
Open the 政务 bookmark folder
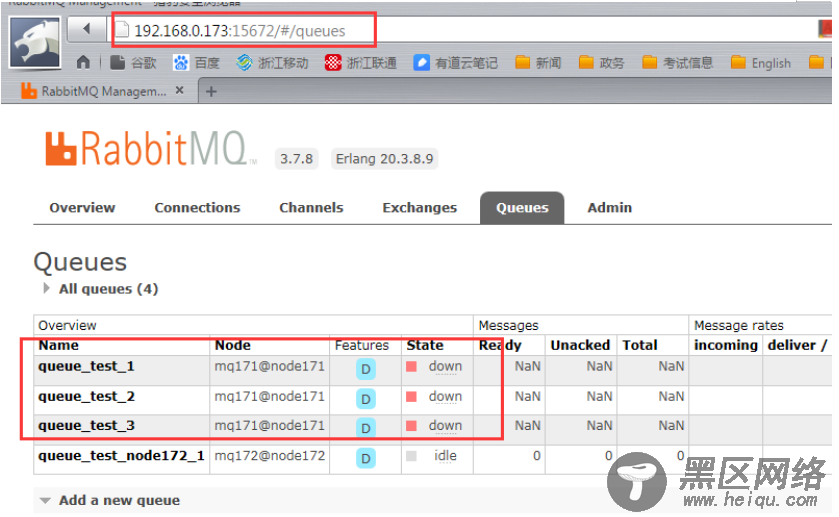[601, 63]
